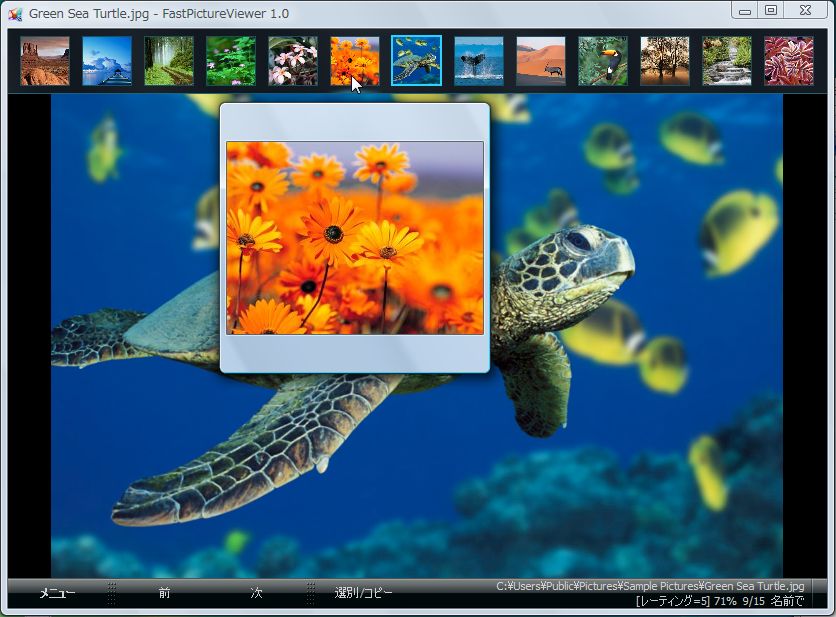Close the FastPictureViewer window
The height and width of the screenshot is (617, 836).
tap(806, 10)
